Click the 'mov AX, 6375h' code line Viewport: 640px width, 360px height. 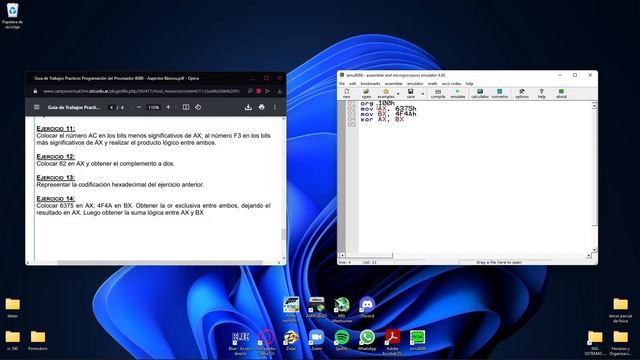click(388, 109)
